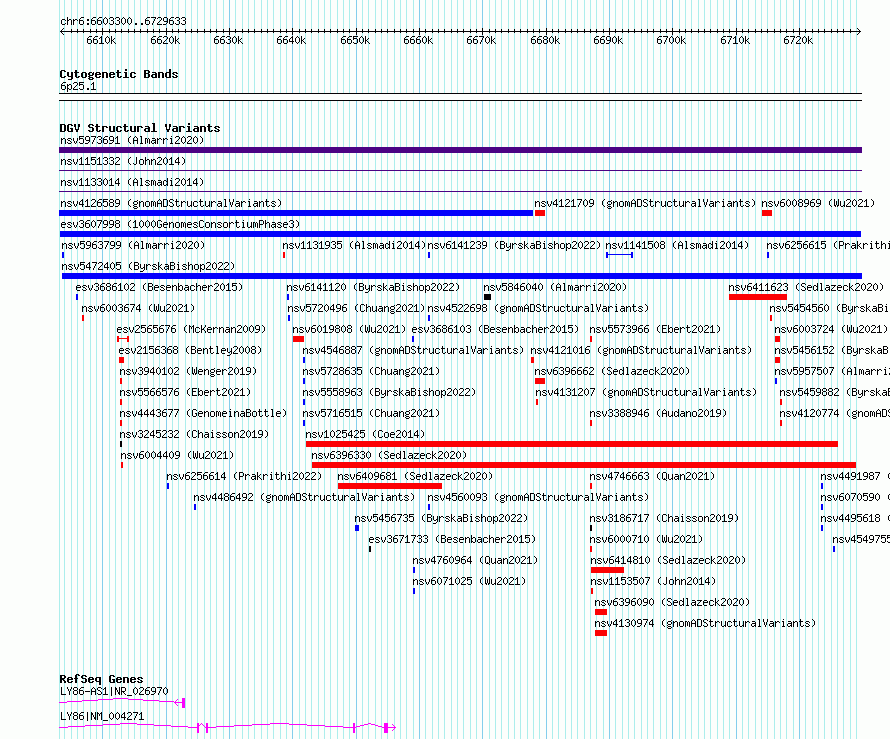Viewport: 890px width, 739px height.
Task: Click esv3607998 (1000GenomesConsortiumPhase3) label
Action: [180, 224]
